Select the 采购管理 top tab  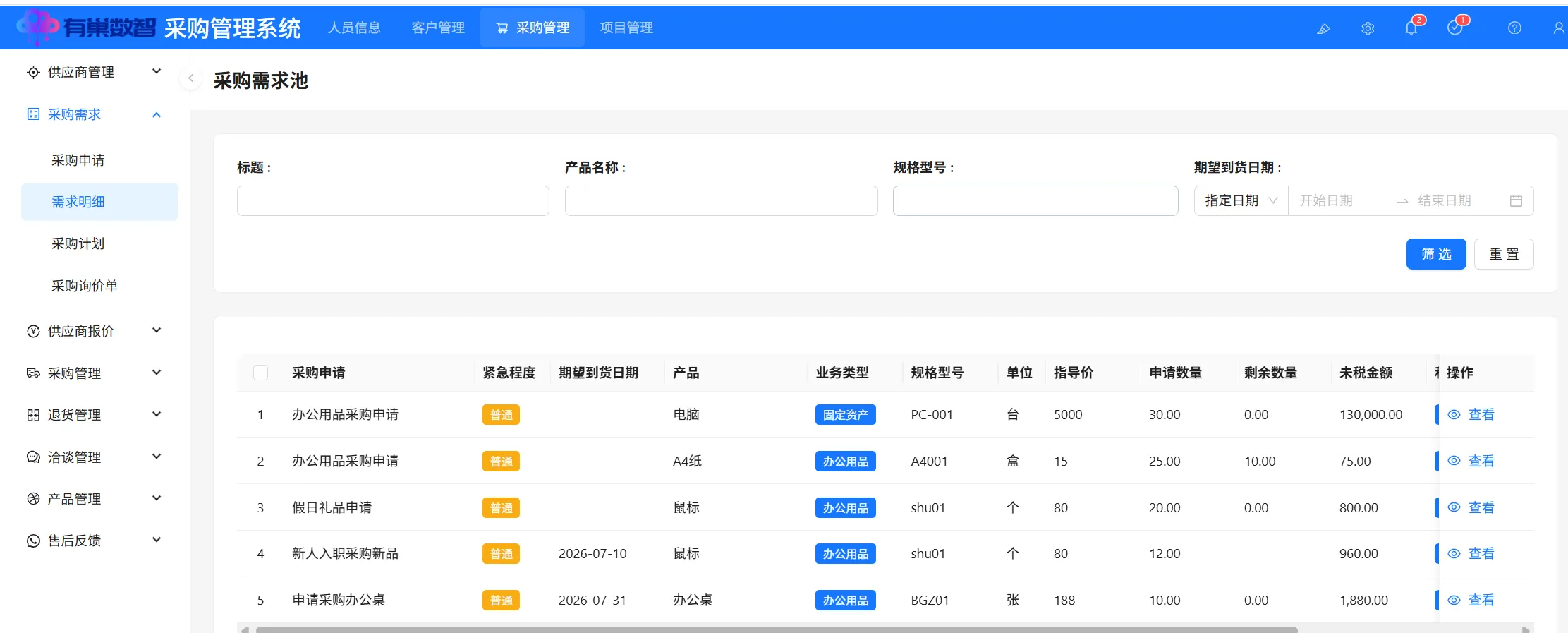(533, 28)
